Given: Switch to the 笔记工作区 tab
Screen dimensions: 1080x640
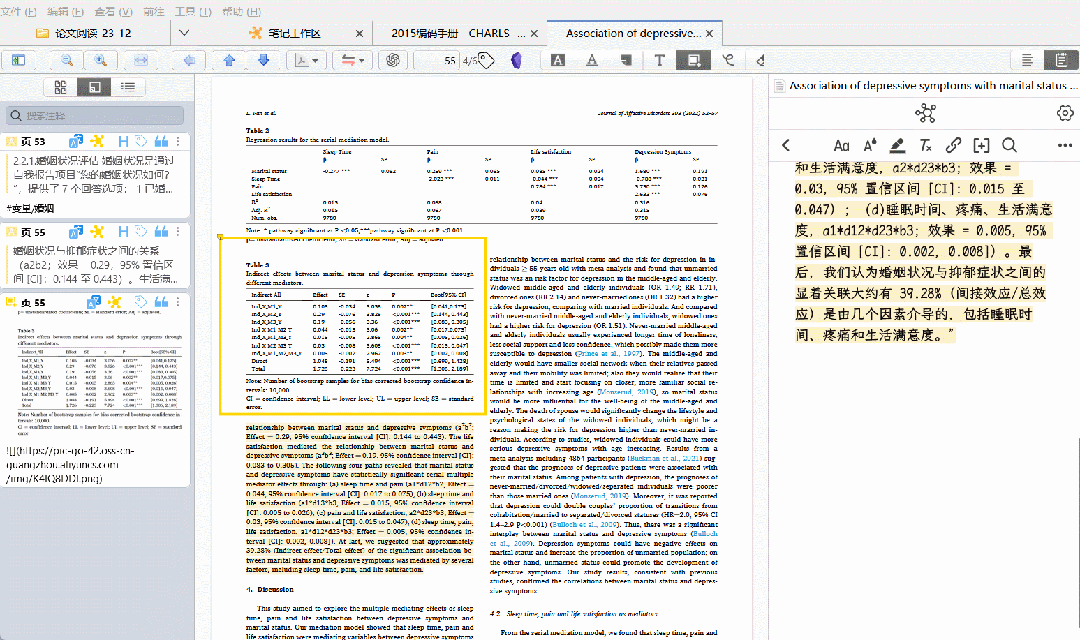Looking at the screenshot, I should pos(294,33).
